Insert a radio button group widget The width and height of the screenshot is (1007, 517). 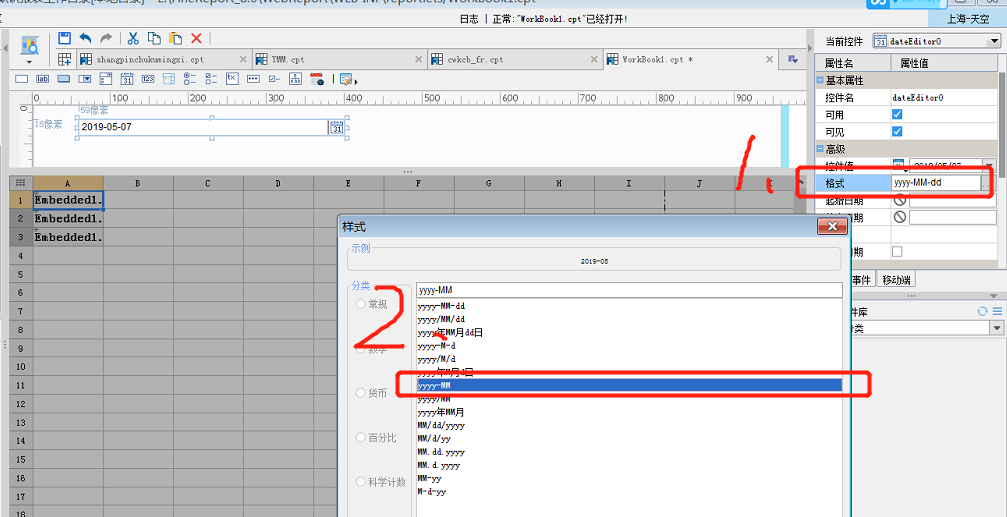coord(190,79)
